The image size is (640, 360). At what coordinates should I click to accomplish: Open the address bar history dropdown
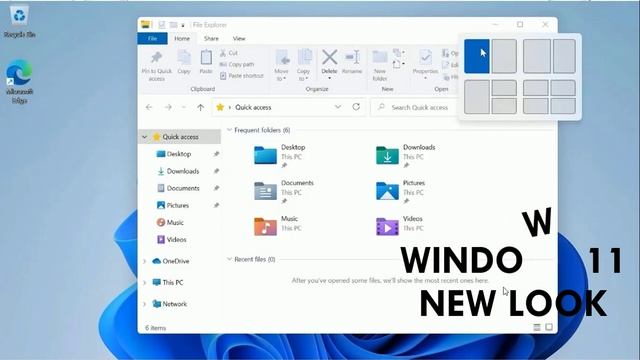(x=338, y=107)
